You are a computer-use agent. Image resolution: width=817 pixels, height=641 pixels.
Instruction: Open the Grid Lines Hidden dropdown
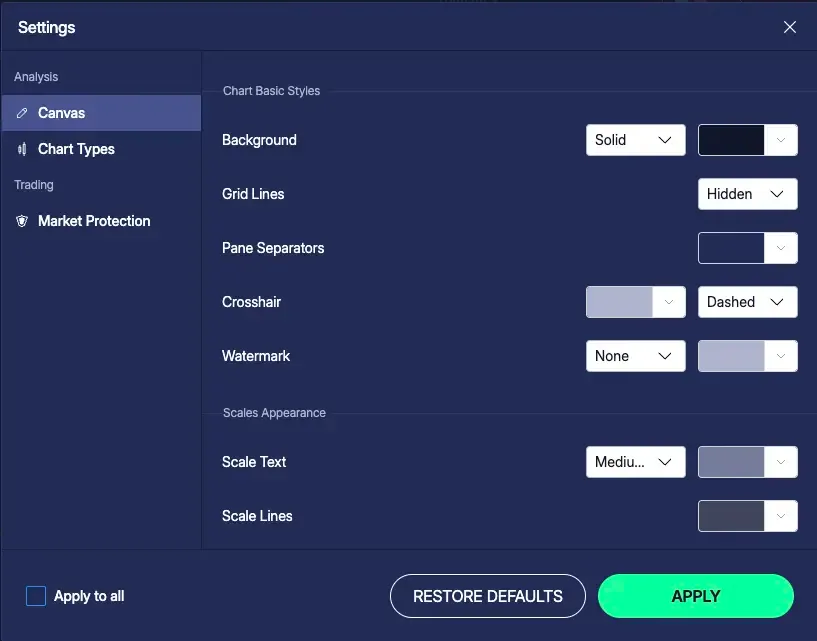tap(747, 194)
